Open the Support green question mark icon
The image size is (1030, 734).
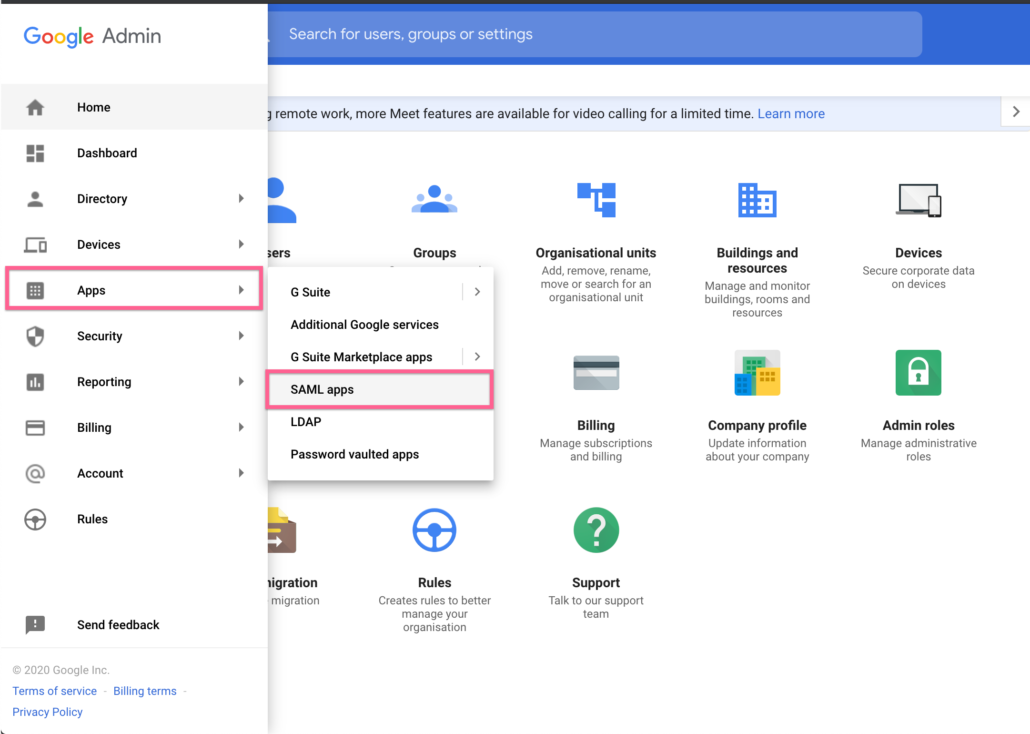pyautogui.click(x=596, y=530)
